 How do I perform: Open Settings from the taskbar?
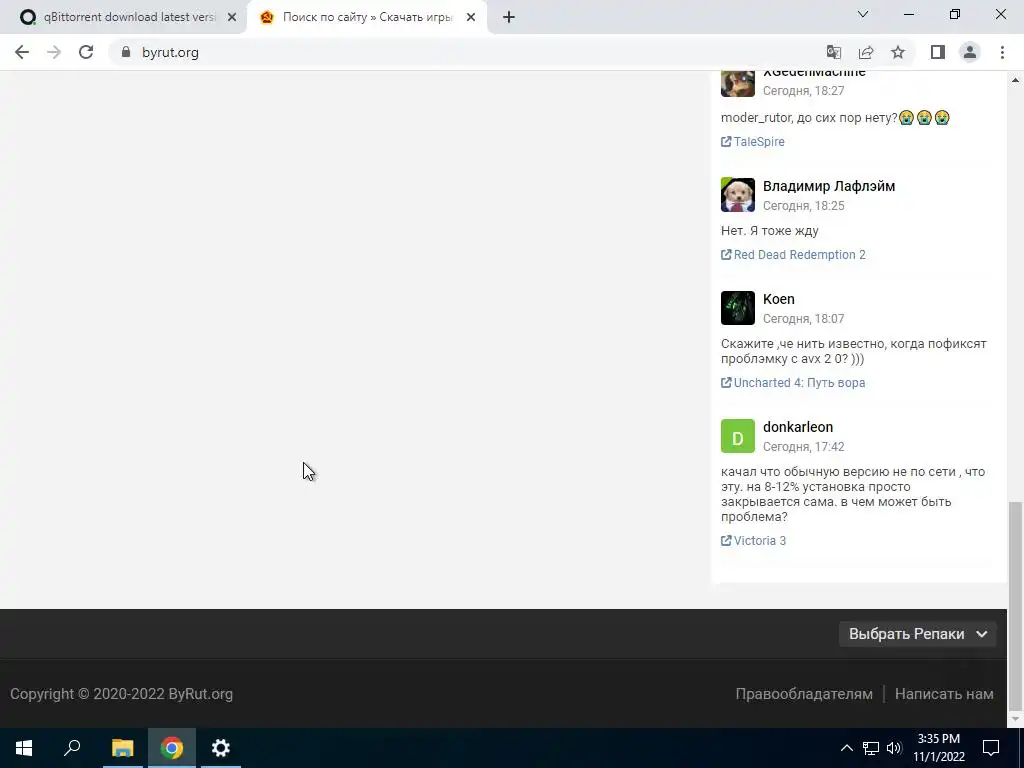tap(221, 748)
